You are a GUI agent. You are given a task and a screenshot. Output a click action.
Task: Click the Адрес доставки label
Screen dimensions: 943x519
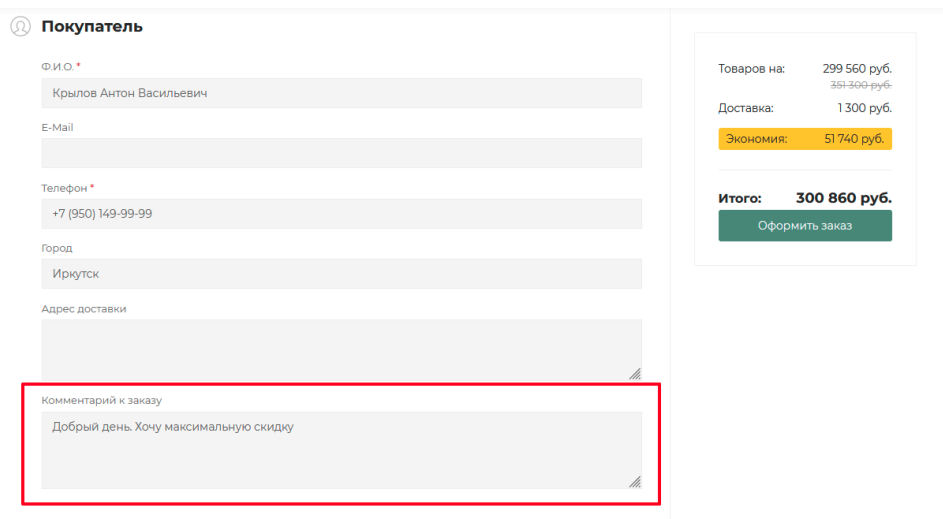(84, 309)
